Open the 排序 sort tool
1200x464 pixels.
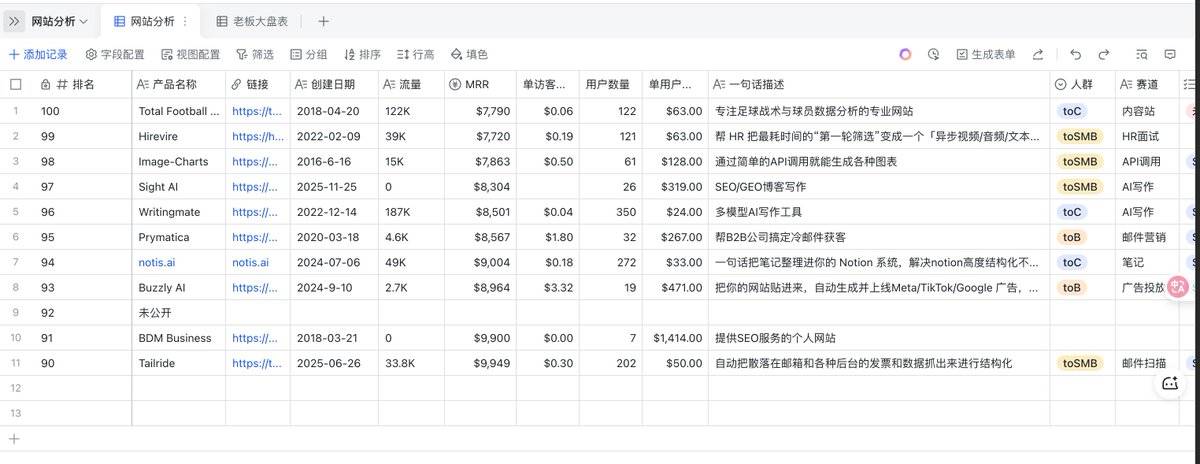pos(362,54)
